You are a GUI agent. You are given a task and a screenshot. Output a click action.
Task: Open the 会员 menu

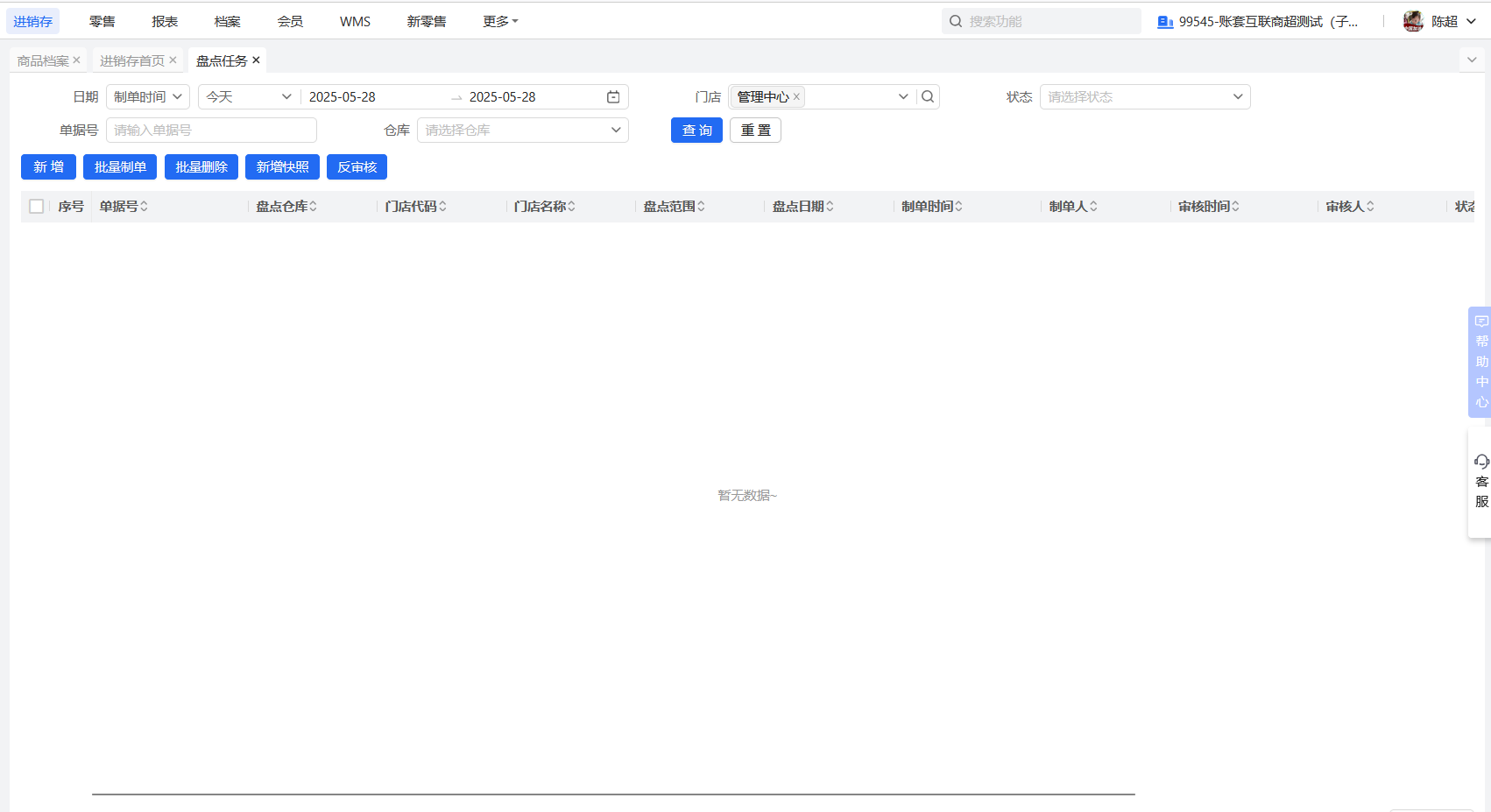point(290,21)
